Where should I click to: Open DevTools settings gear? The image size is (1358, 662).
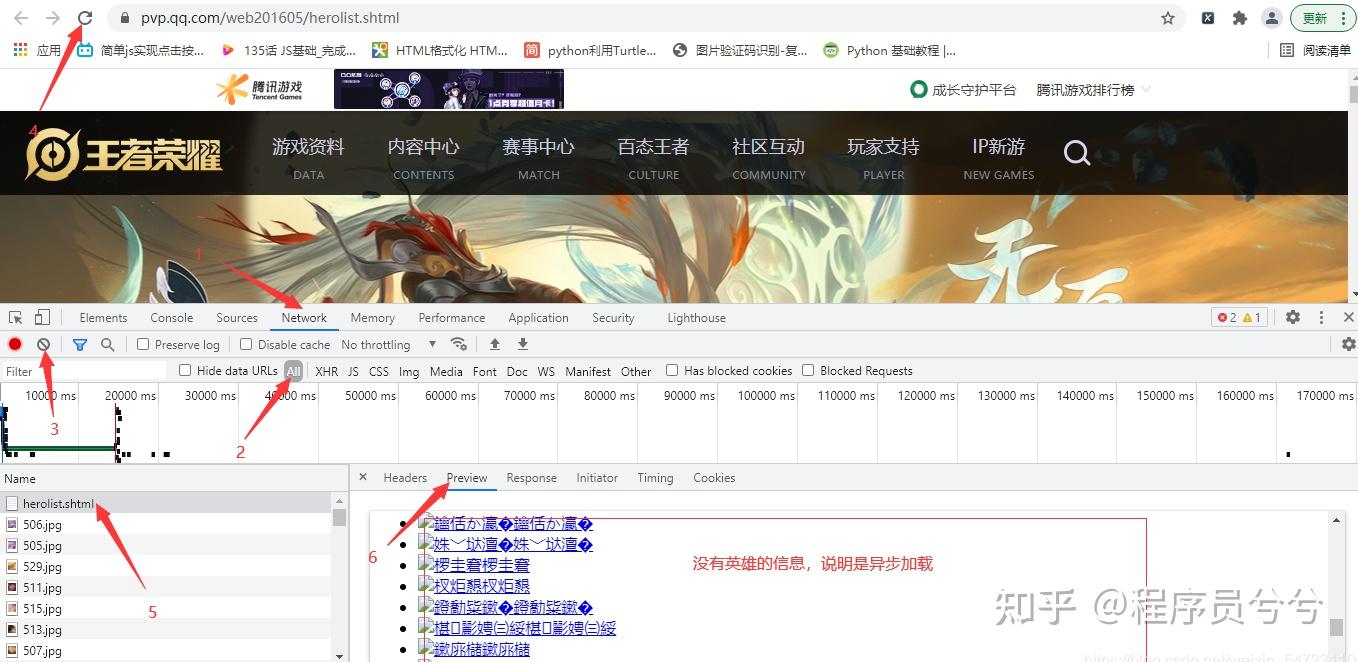[1293, 317]
